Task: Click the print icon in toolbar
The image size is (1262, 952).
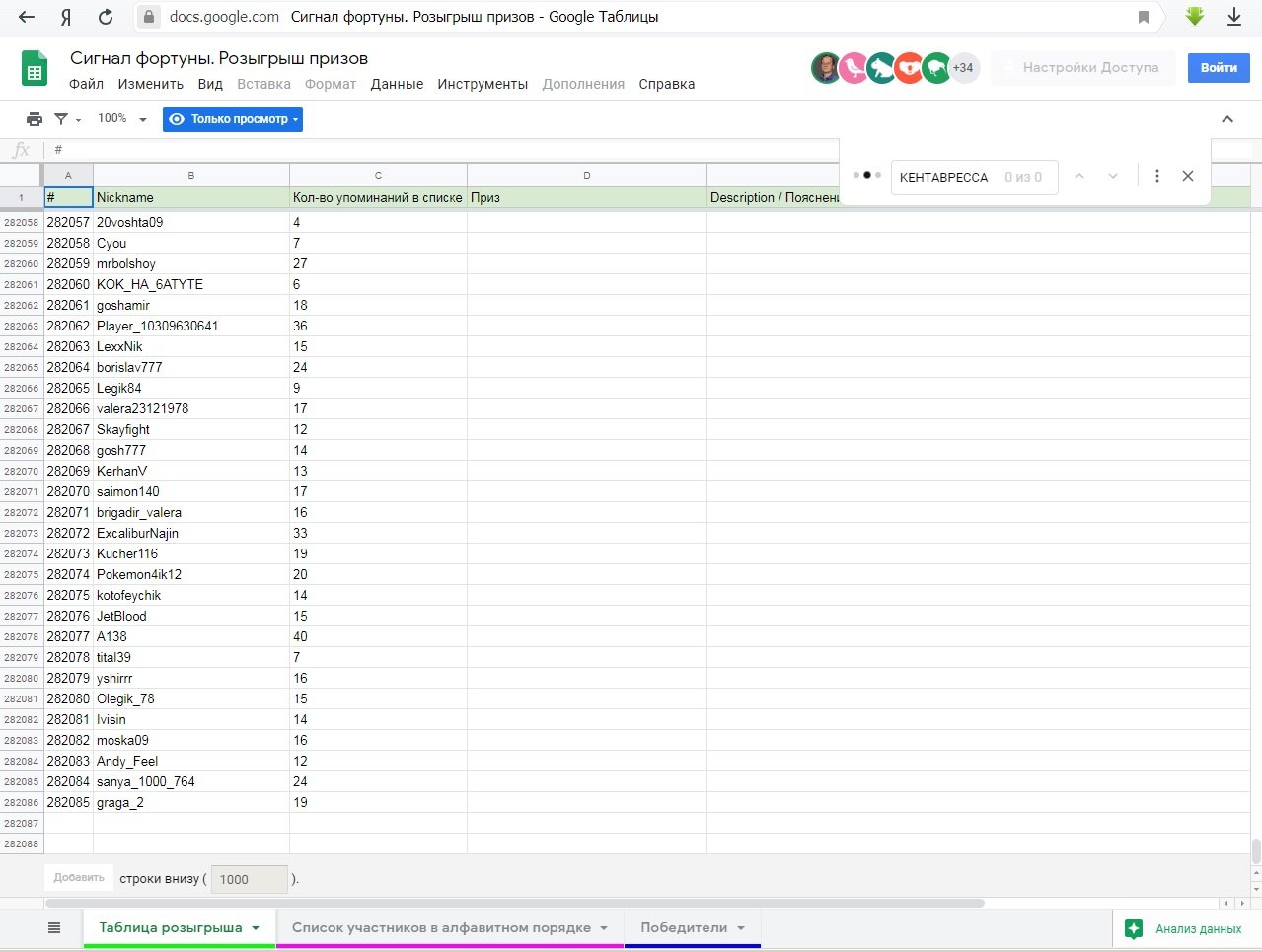Action: point(35,119)
